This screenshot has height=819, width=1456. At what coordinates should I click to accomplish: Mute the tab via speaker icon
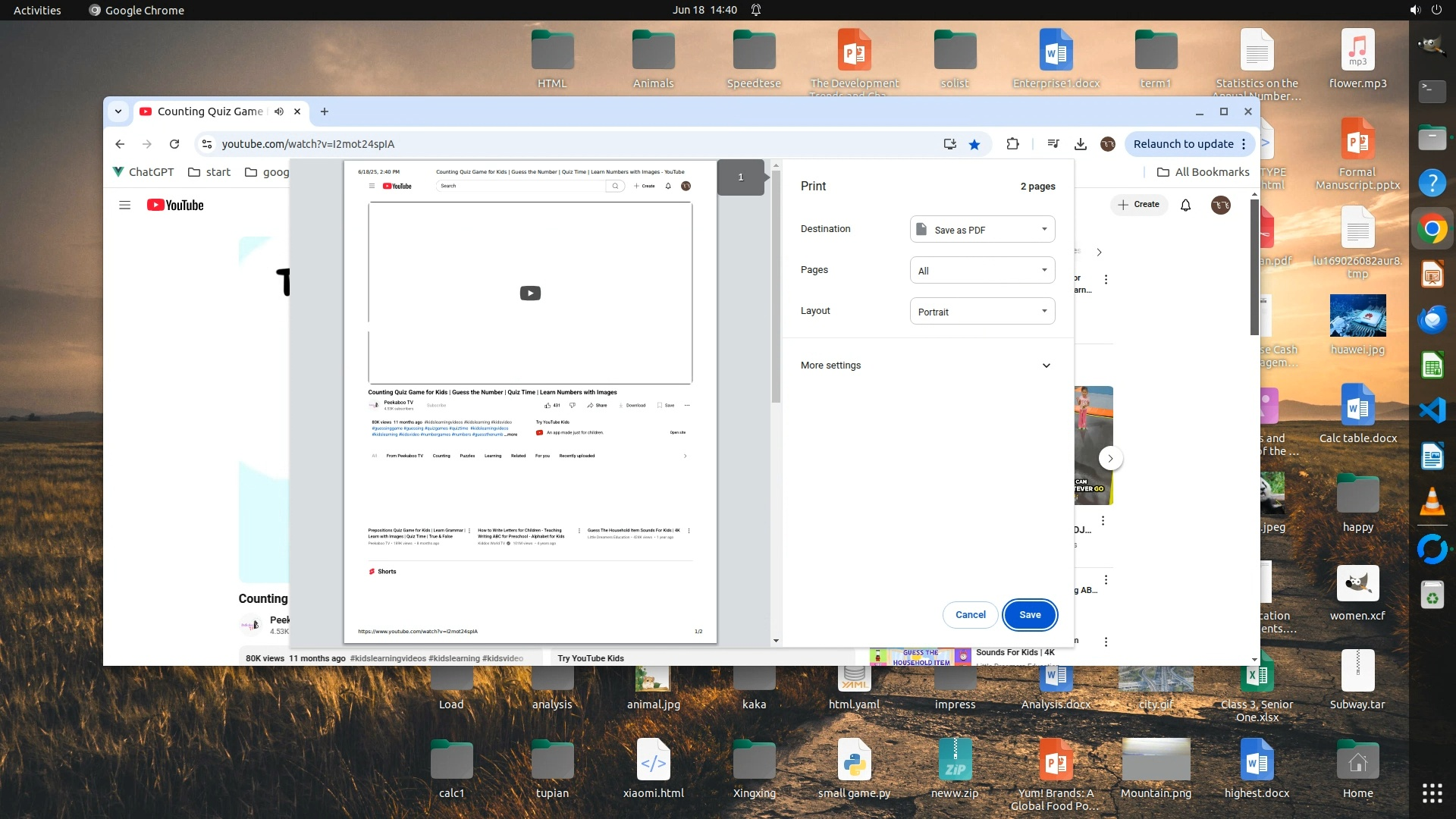(x=279, y=111)
